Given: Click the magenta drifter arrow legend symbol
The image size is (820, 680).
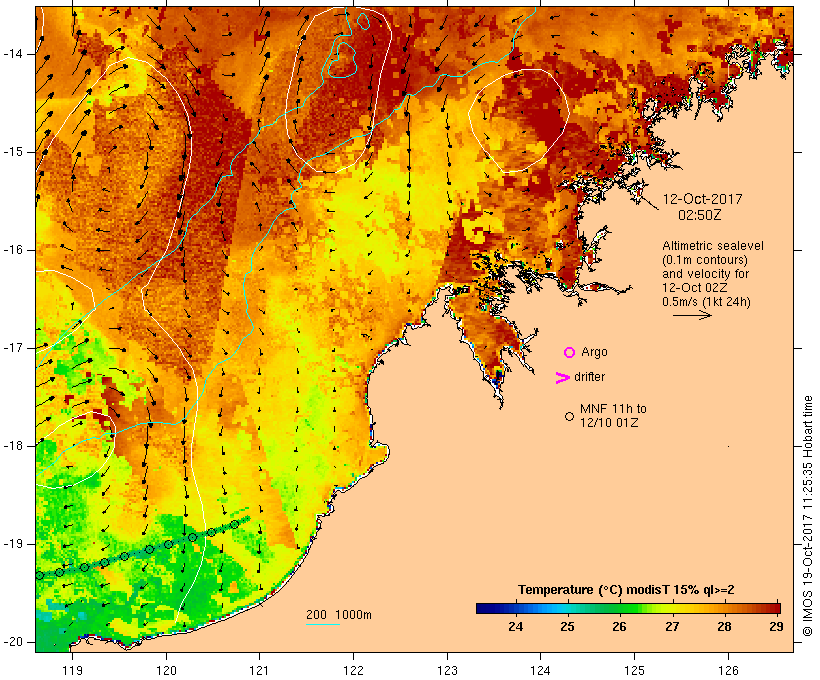Looking at the screenshot, I should point(562,378).
